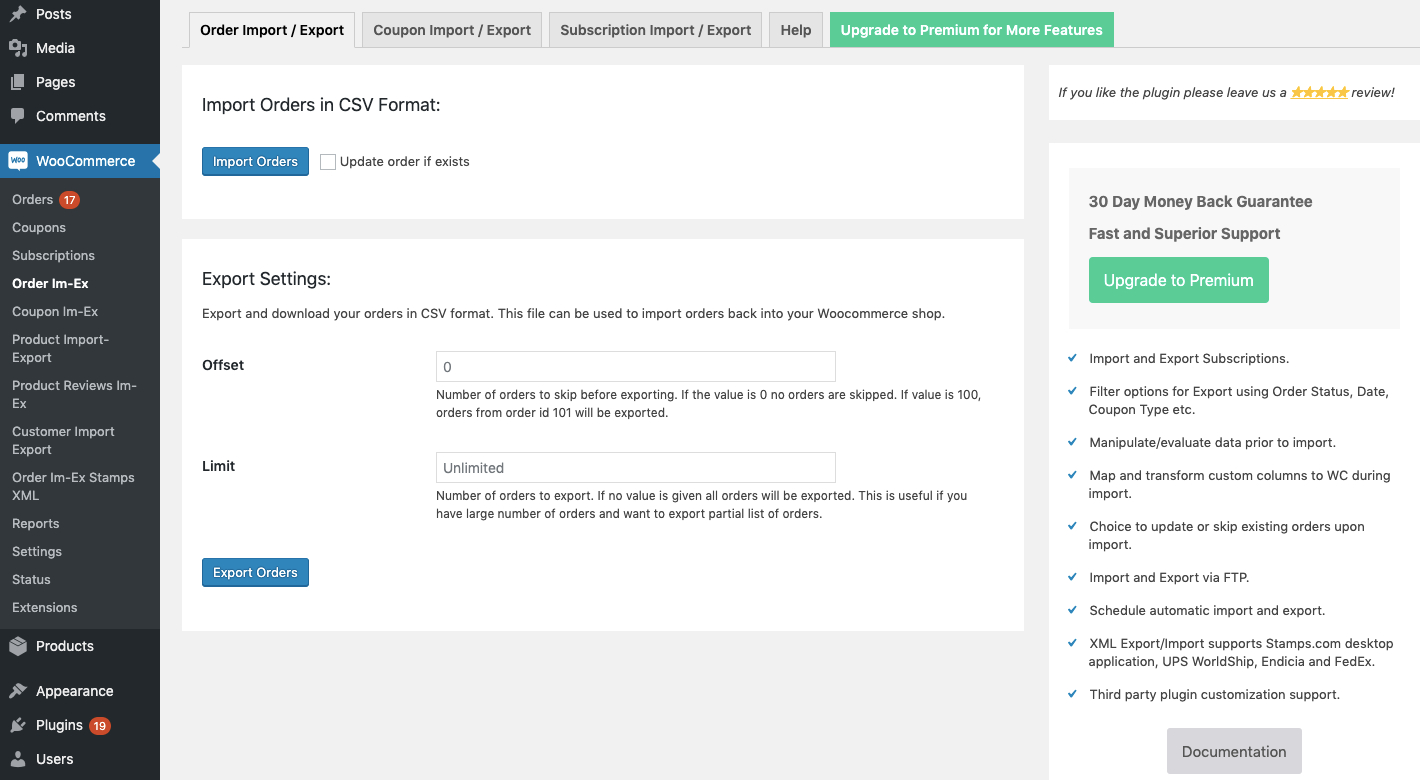Open the WooCommerce menu item
The height and width of the screenshot is (780, 1420).
(80, 161)
